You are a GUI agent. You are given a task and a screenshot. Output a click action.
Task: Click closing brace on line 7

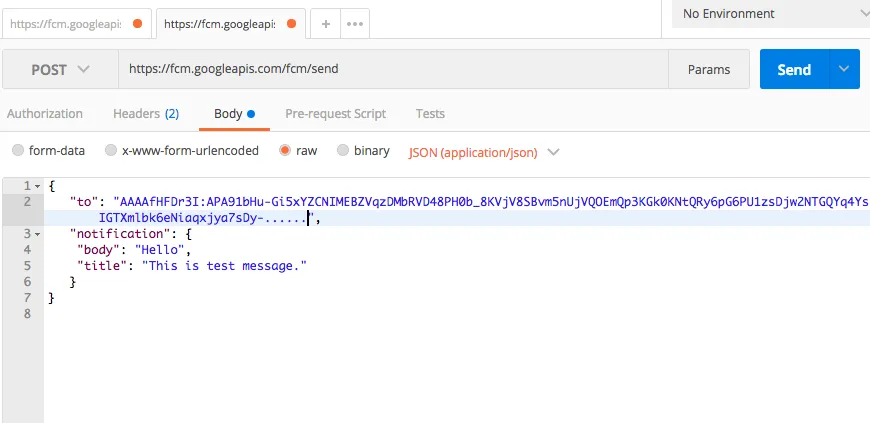[52, 299]
